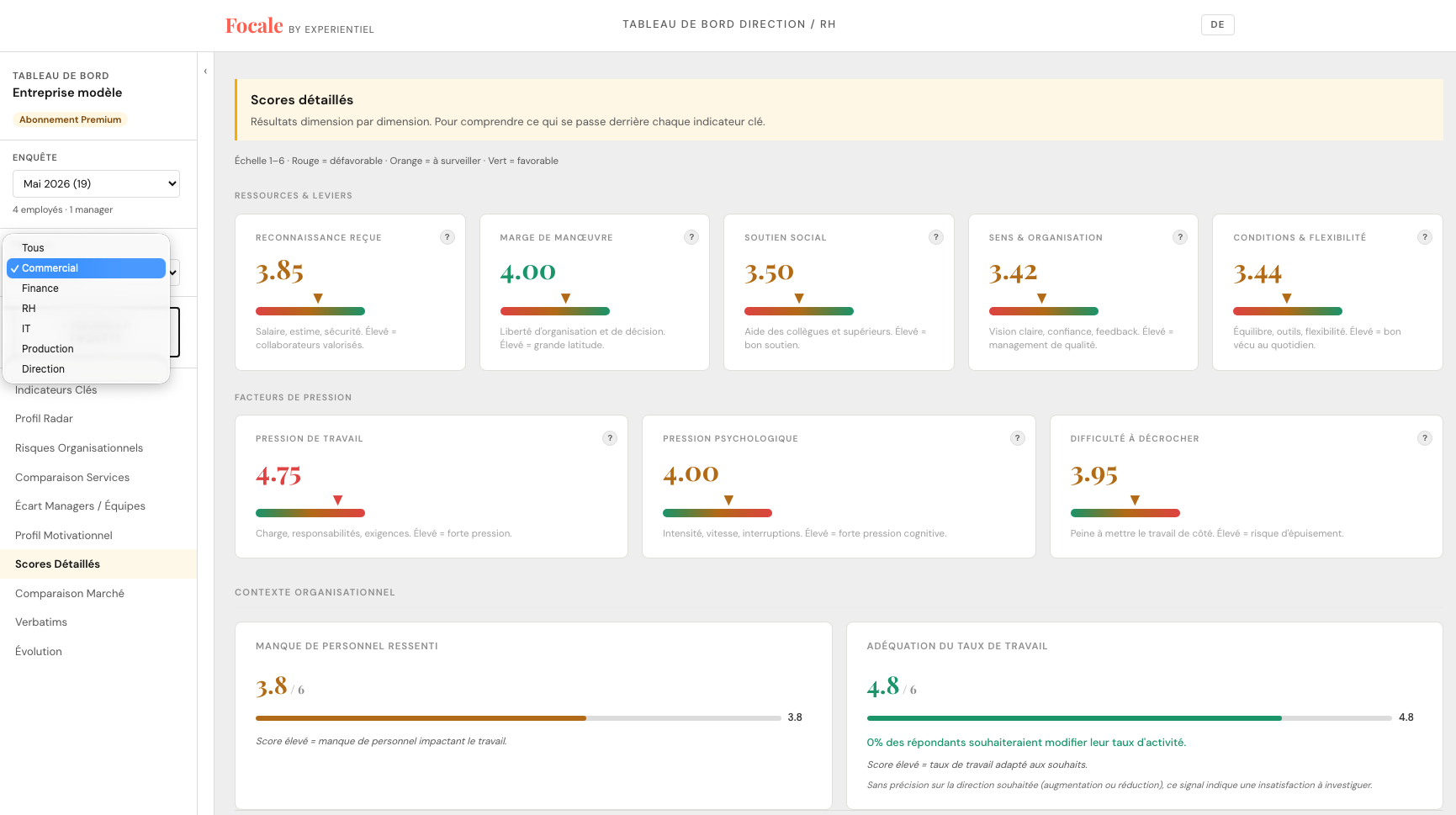Screen dimensions: 1456x815
Task: Open Comparaison Services section
Action: (98, 477)
